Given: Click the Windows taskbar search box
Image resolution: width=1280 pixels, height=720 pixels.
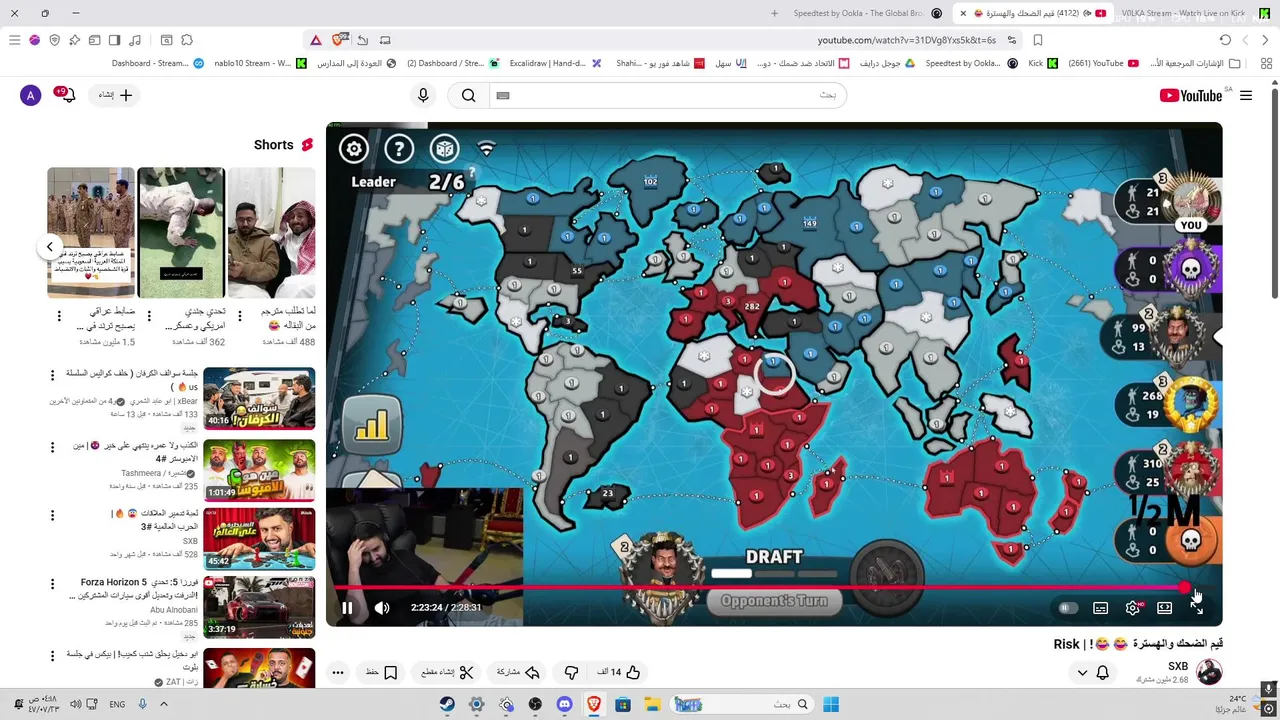Looking at the screenshot, I should pos(741,704).
